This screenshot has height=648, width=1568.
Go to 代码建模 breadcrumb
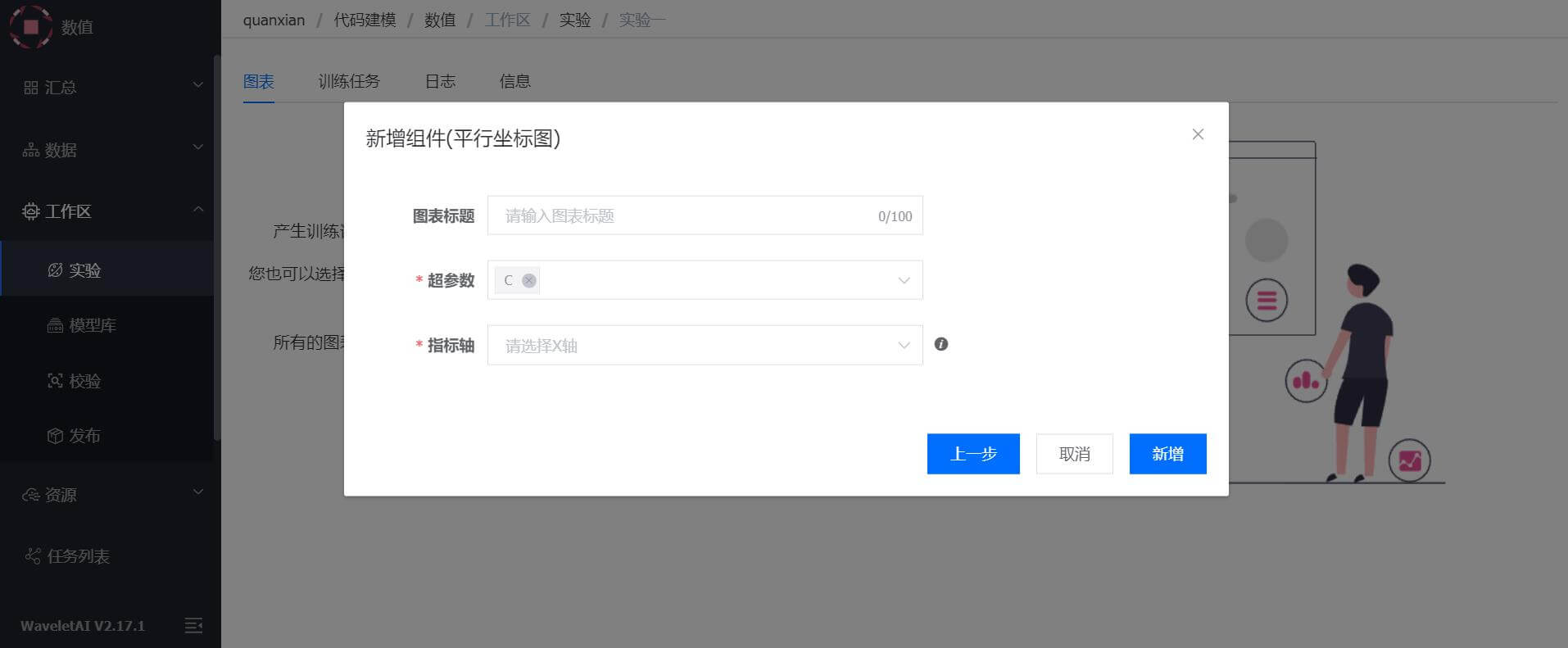[365, 20]
